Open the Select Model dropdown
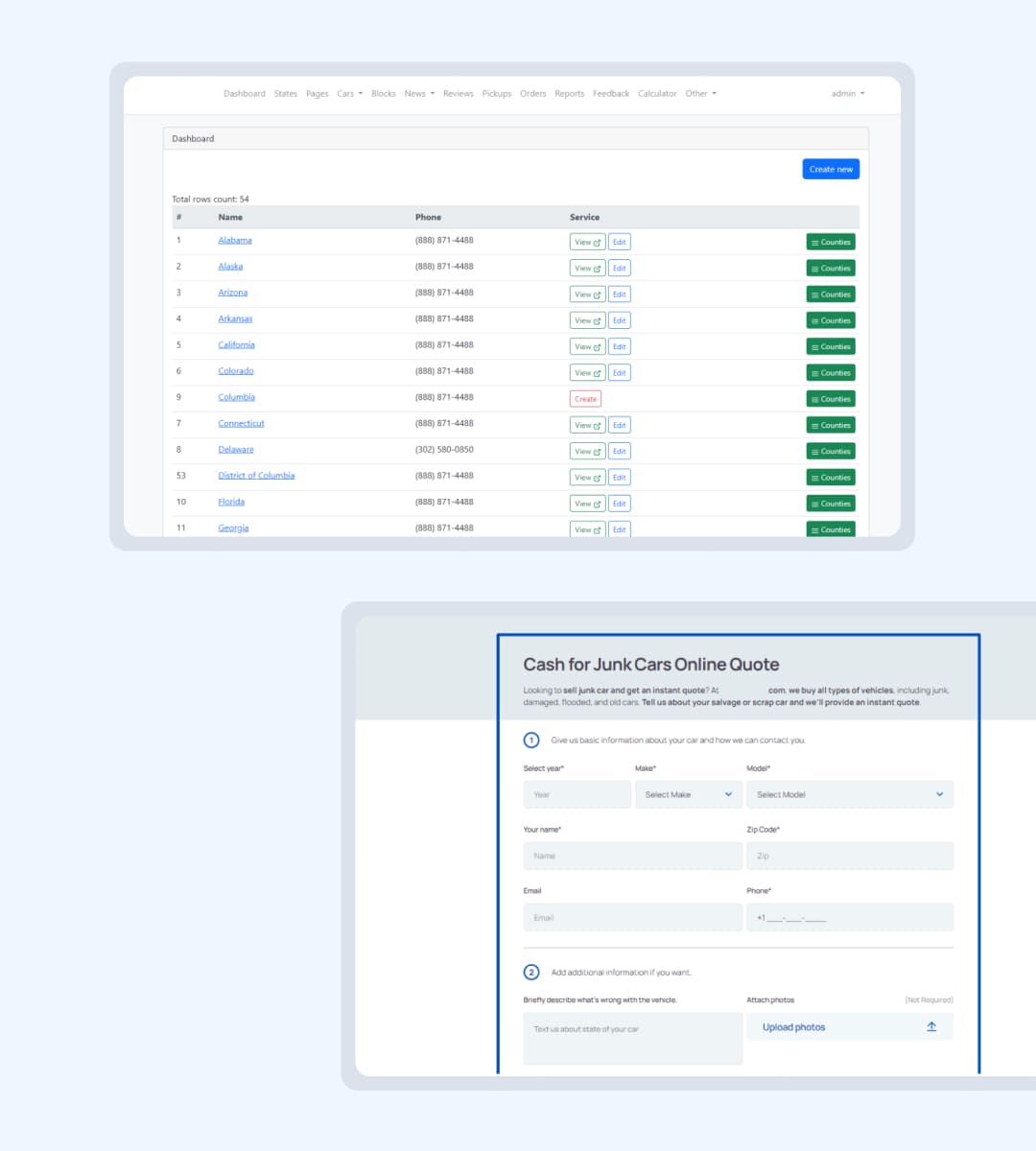1036x1151 pixels. (x=849, y=795)
